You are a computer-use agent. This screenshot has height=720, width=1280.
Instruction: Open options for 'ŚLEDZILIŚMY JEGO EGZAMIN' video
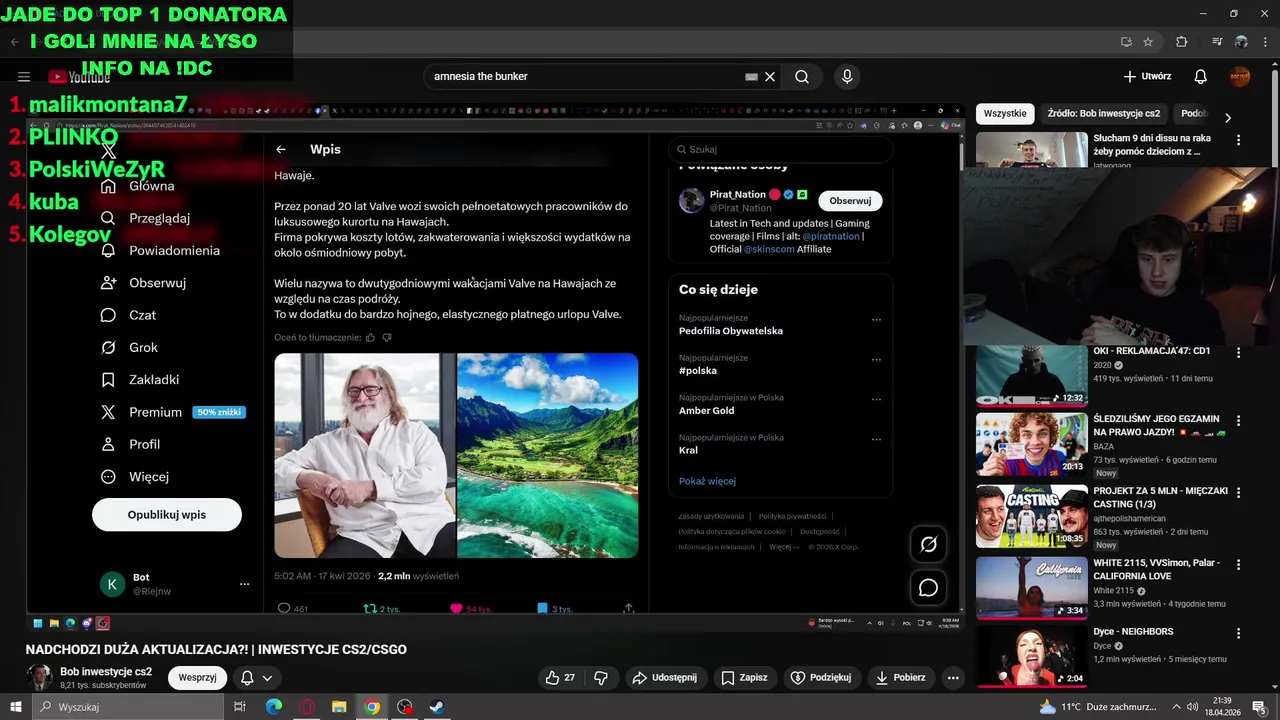[x=1238, y=421]
